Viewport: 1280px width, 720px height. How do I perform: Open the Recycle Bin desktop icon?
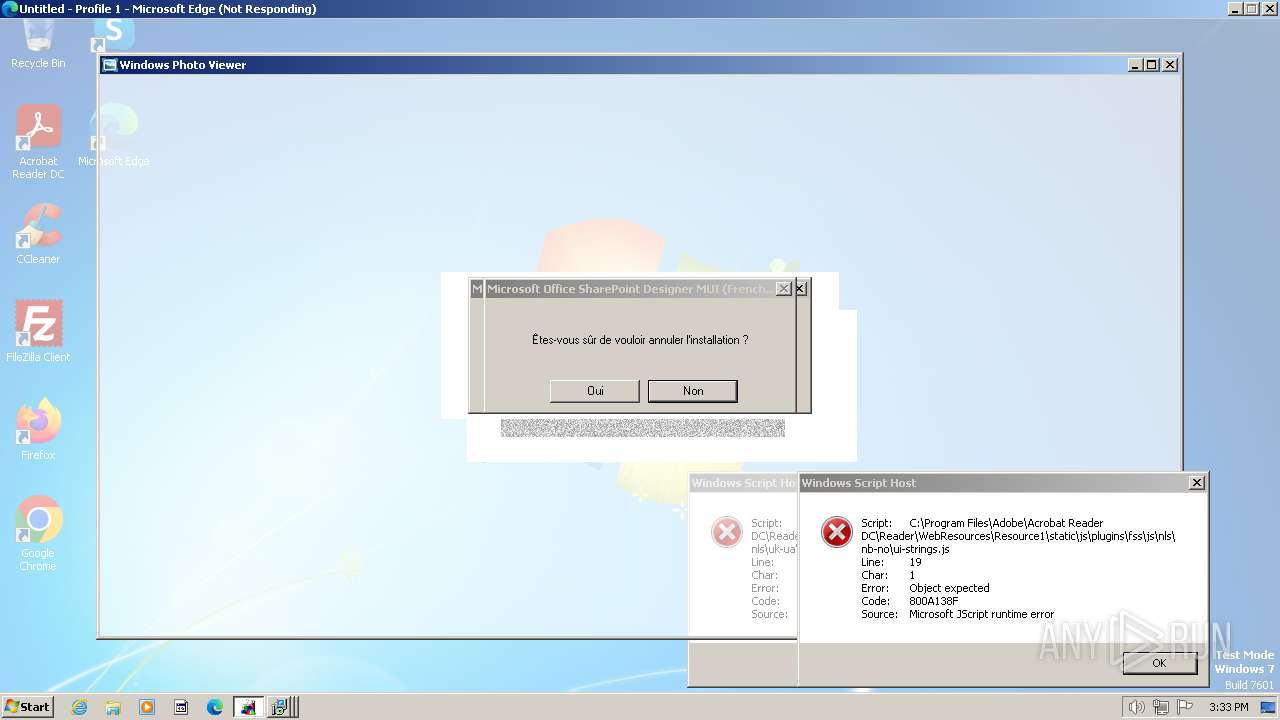coord(38,45)
